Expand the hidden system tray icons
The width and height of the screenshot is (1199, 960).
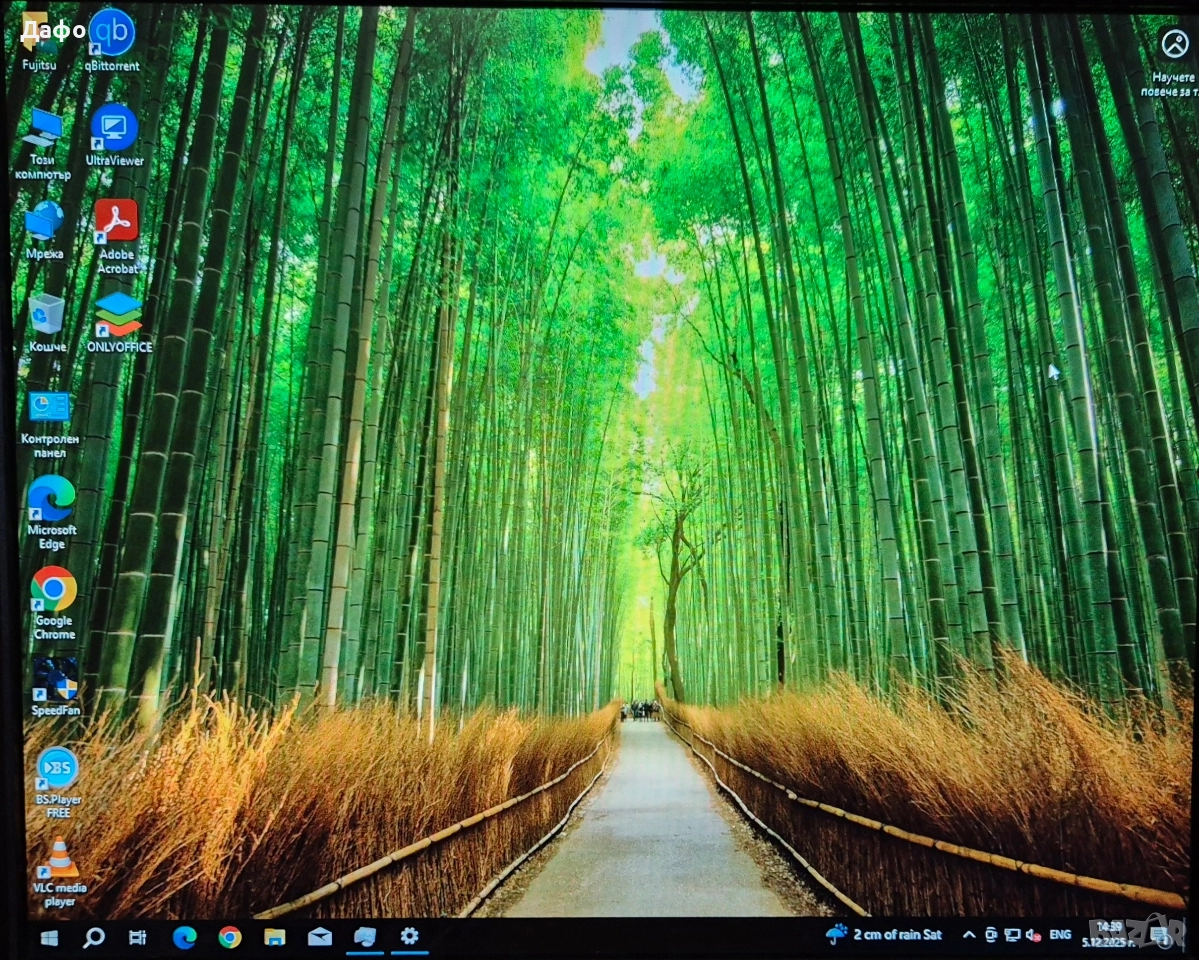tap(968, 935)
